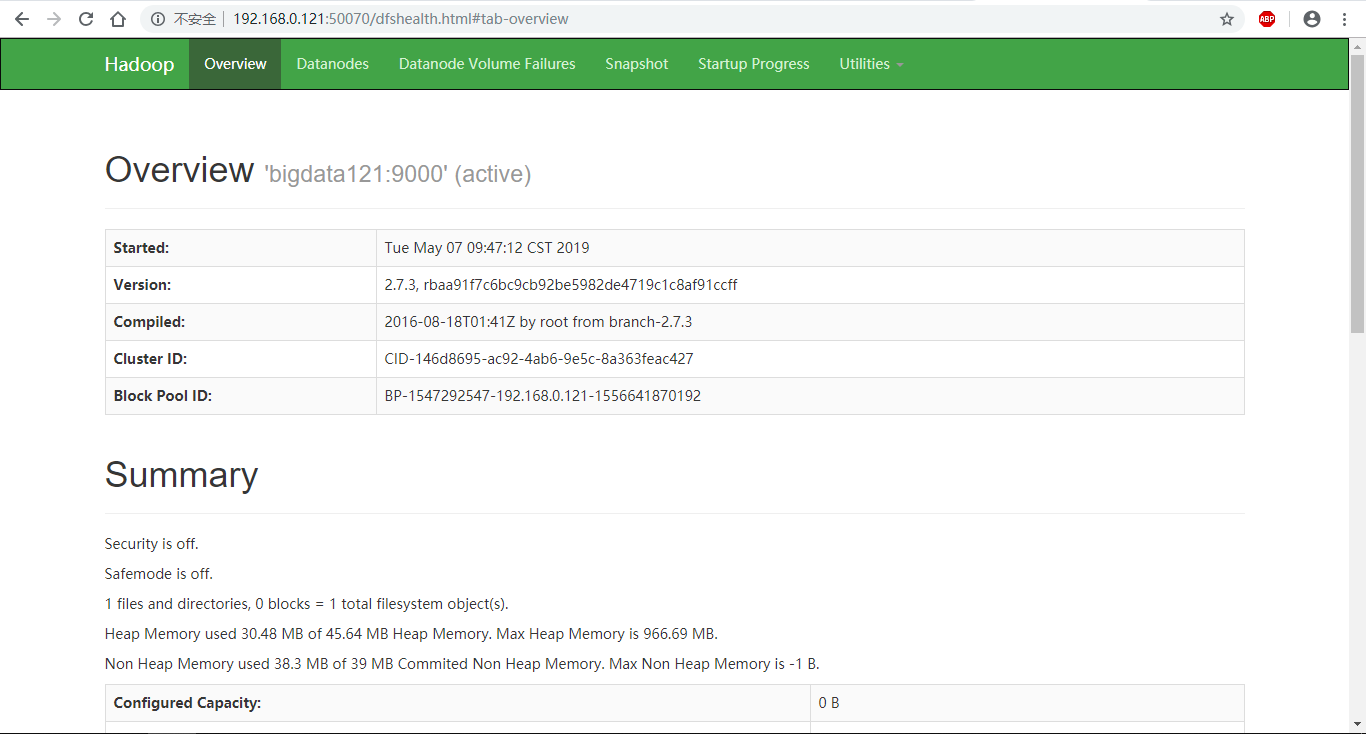1366x734 pixels.
Task: Expand the Utilities dropdown menu
Action: tap(871, 64)
